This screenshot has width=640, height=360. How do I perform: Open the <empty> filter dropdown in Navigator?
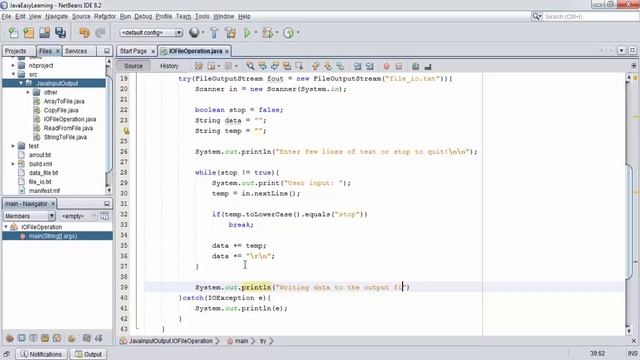pos(78,216)
